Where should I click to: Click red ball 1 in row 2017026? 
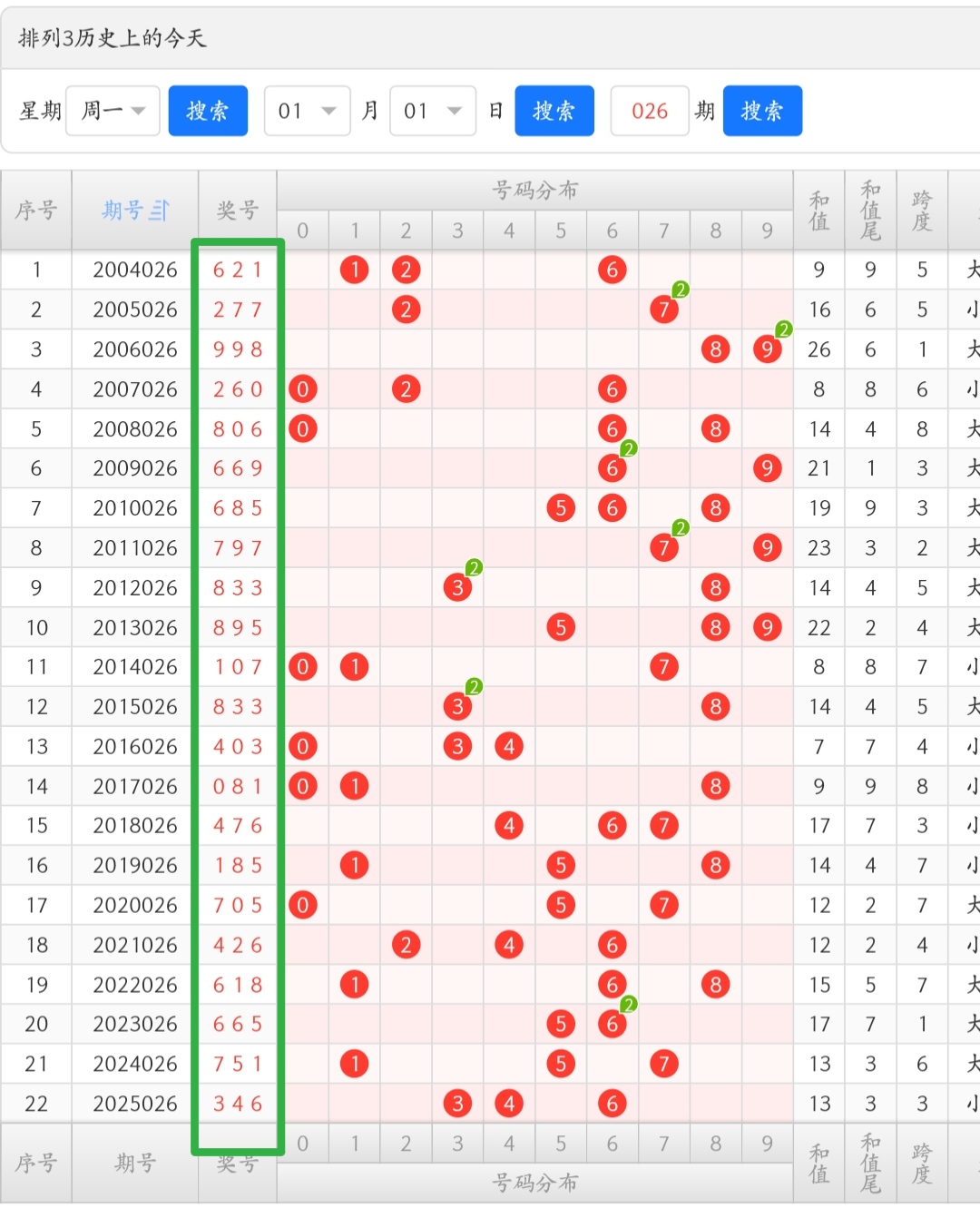pos(355,786)
